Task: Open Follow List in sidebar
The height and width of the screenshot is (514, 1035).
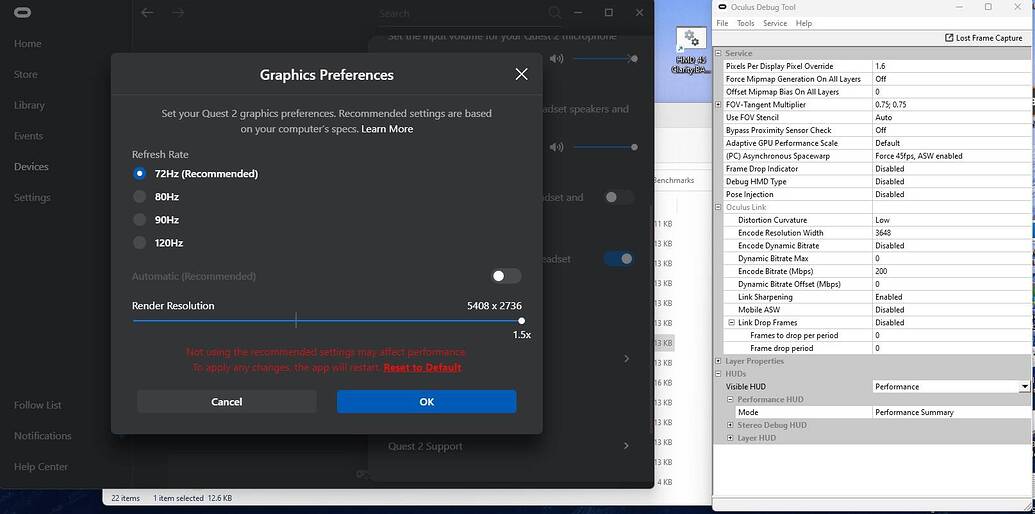Action: click(x=38, y=405)
